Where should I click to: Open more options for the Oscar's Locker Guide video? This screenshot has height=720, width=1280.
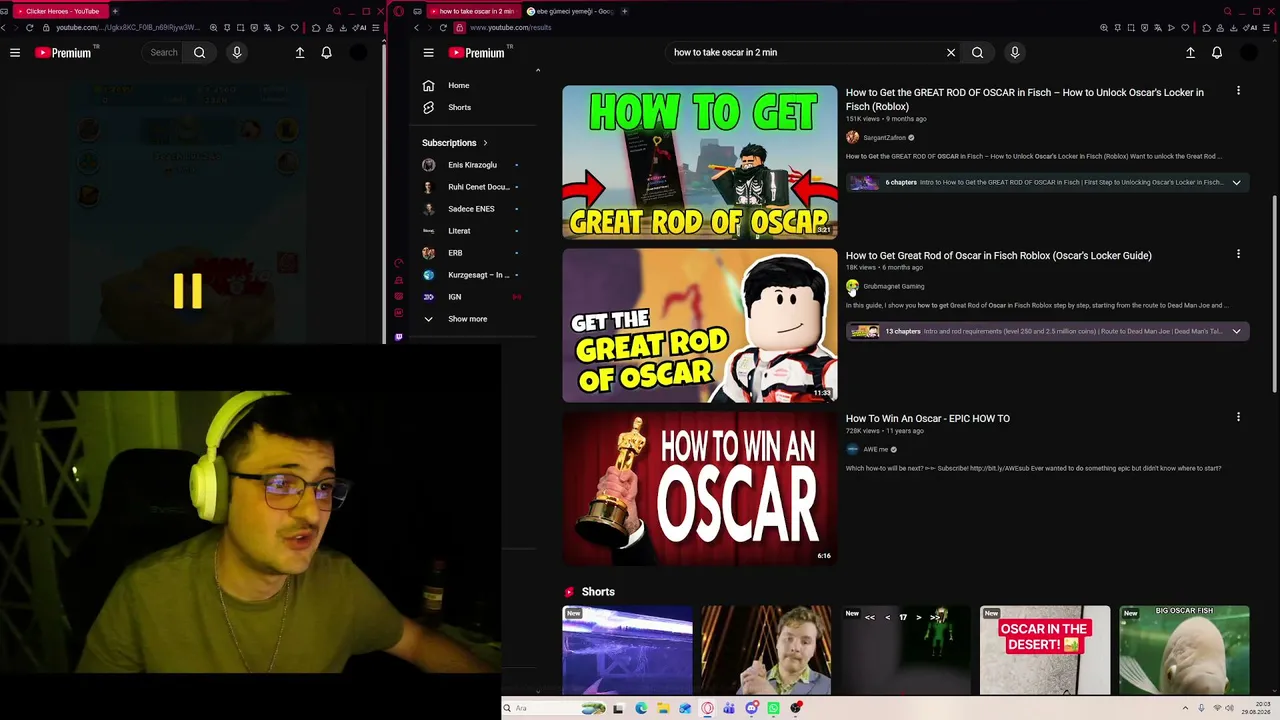click(1238, 254)
